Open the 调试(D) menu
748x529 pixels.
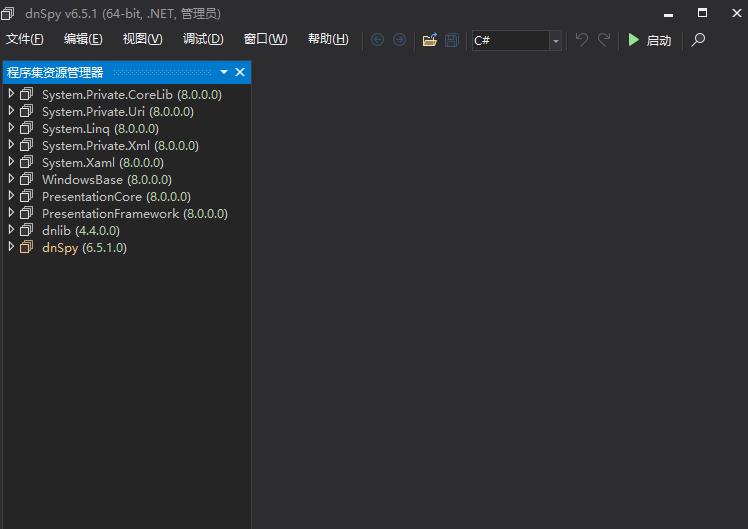(x=203, y=39)
